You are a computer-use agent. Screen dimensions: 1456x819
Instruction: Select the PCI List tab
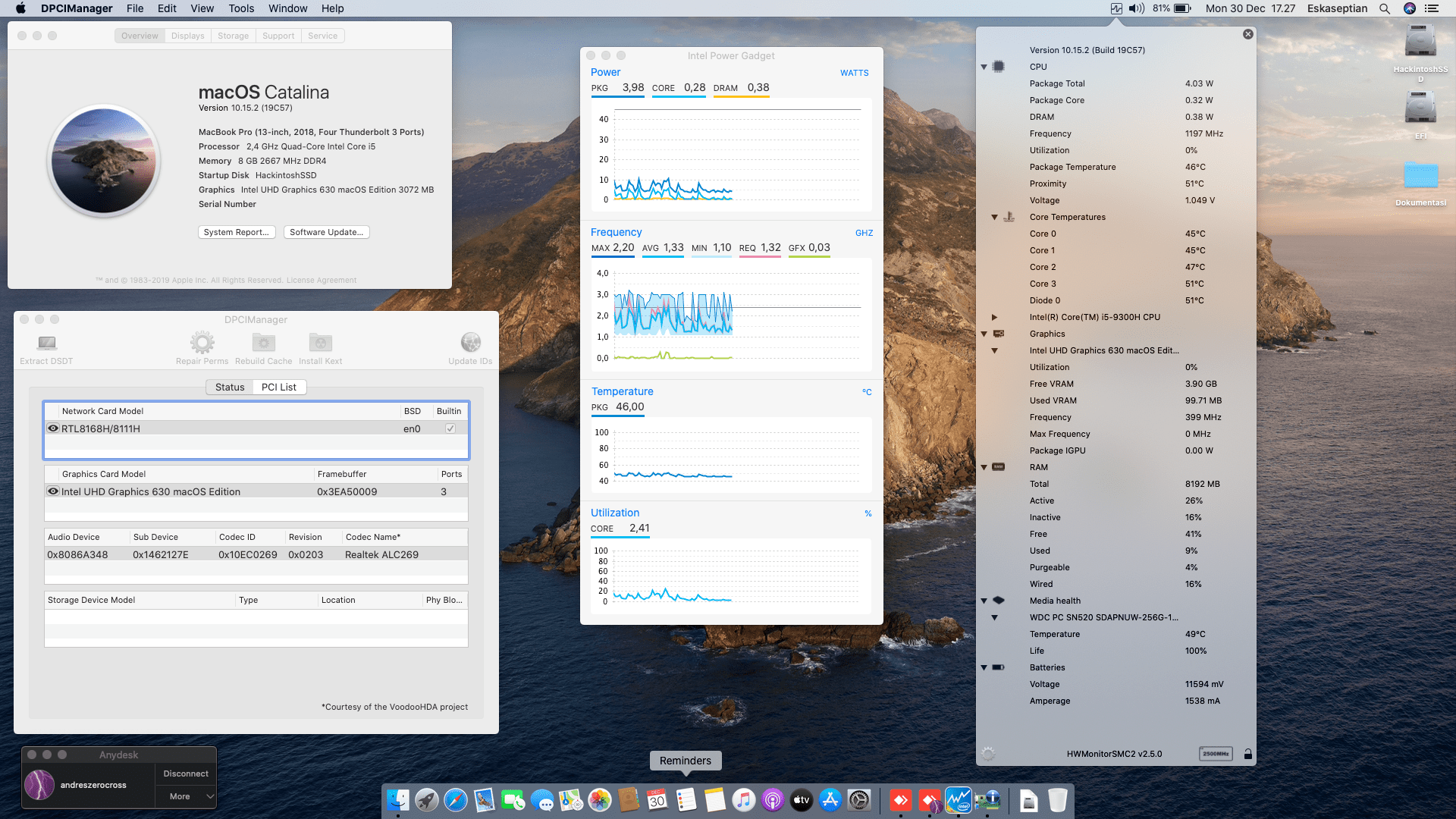279,387
